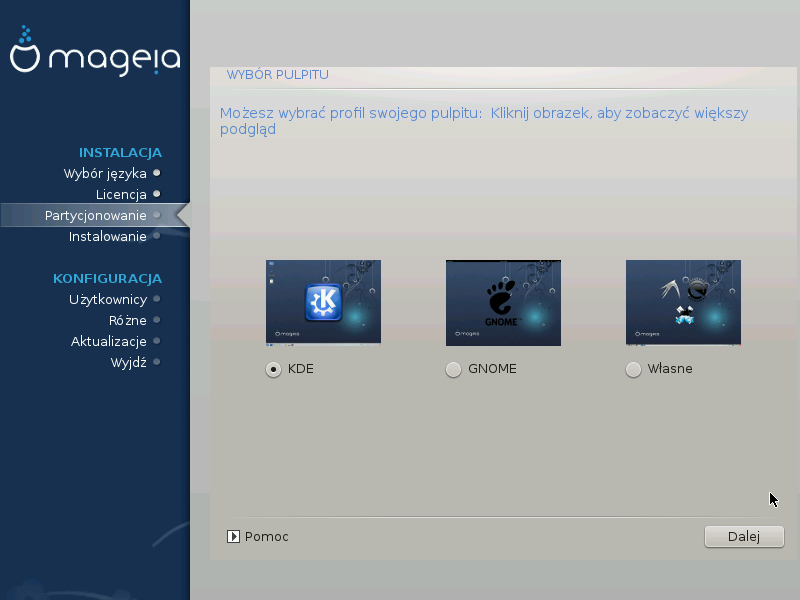Select the Użytkownicy configuration step
Viewport: 800px width, 600px height.
108,299
